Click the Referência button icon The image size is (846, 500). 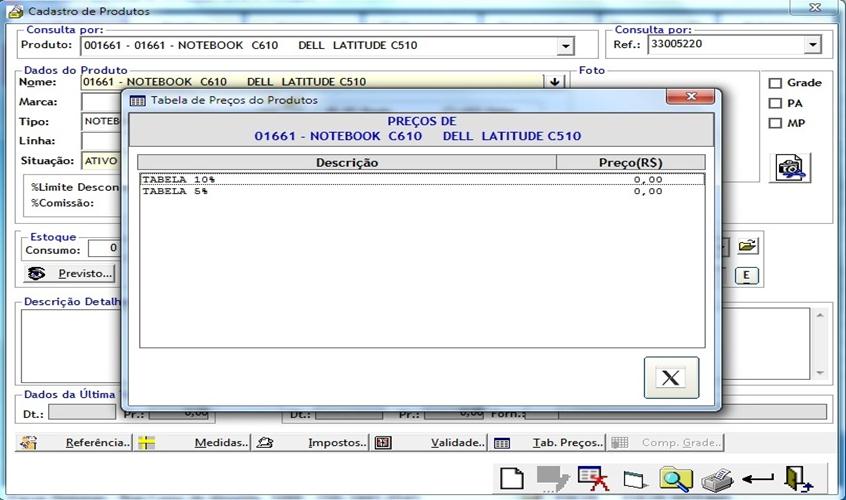28,443
